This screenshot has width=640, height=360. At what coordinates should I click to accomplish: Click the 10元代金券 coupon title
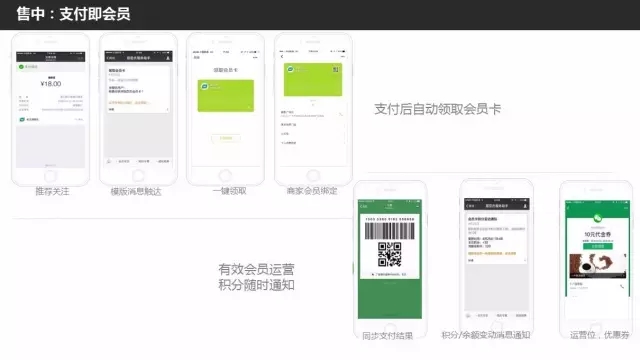click(x=598, y=234)
